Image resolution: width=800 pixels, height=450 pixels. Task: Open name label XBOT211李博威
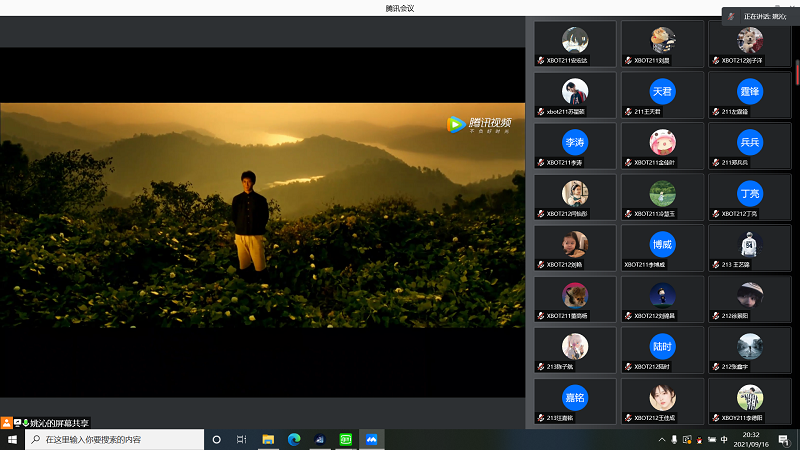[x=645, y=265]
